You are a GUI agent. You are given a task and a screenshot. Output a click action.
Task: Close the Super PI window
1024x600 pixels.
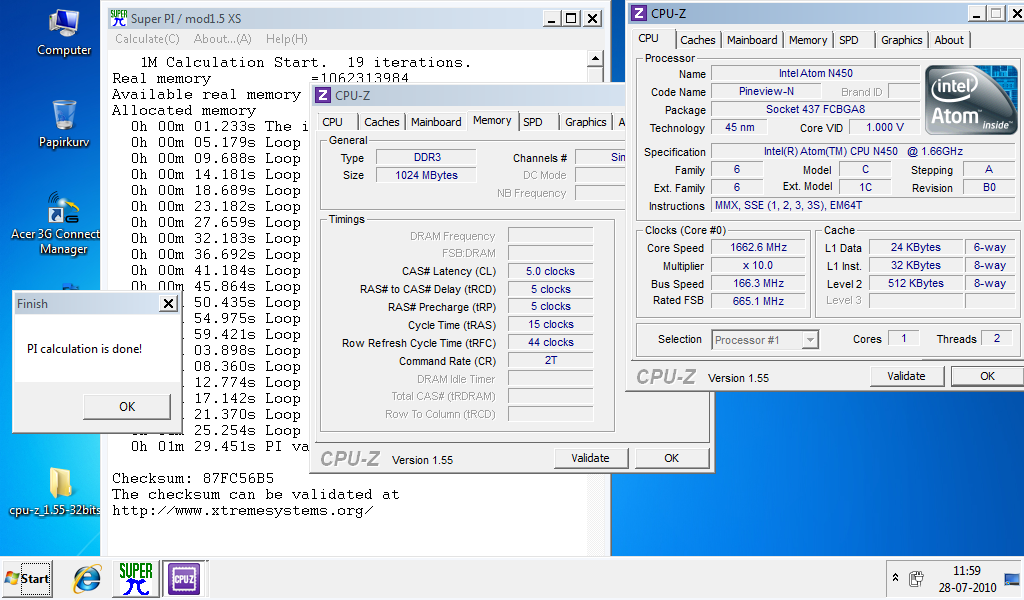(592, 18)
